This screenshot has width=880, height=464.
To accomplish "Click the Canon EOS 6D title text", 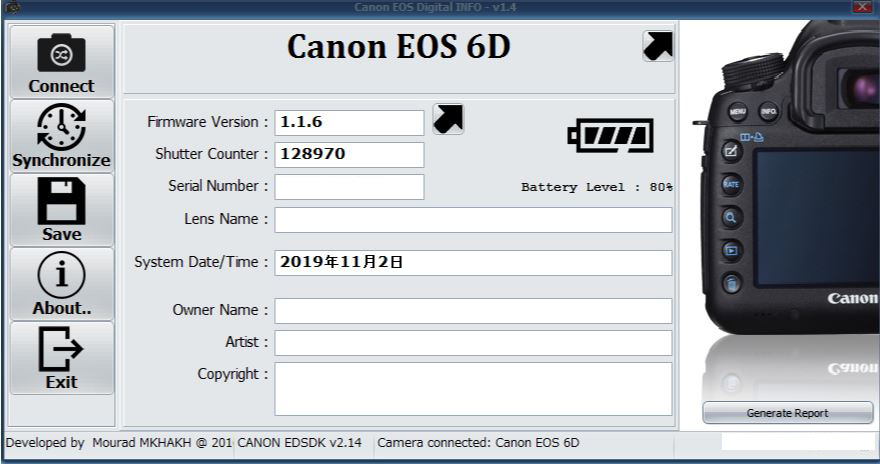I will coord(398,47).
